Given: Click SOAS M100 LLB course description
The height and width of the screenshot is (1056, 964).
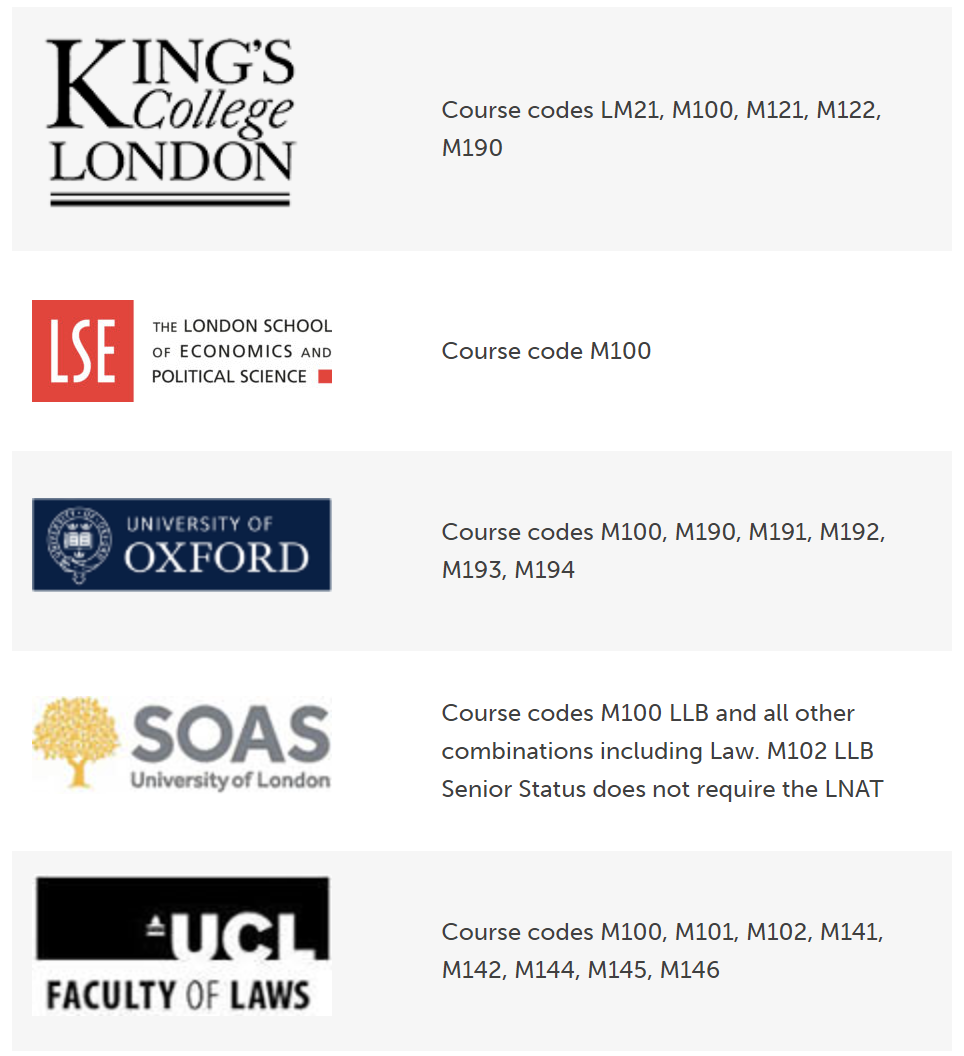Looking at the screenshot, I should tap(662, 751).
